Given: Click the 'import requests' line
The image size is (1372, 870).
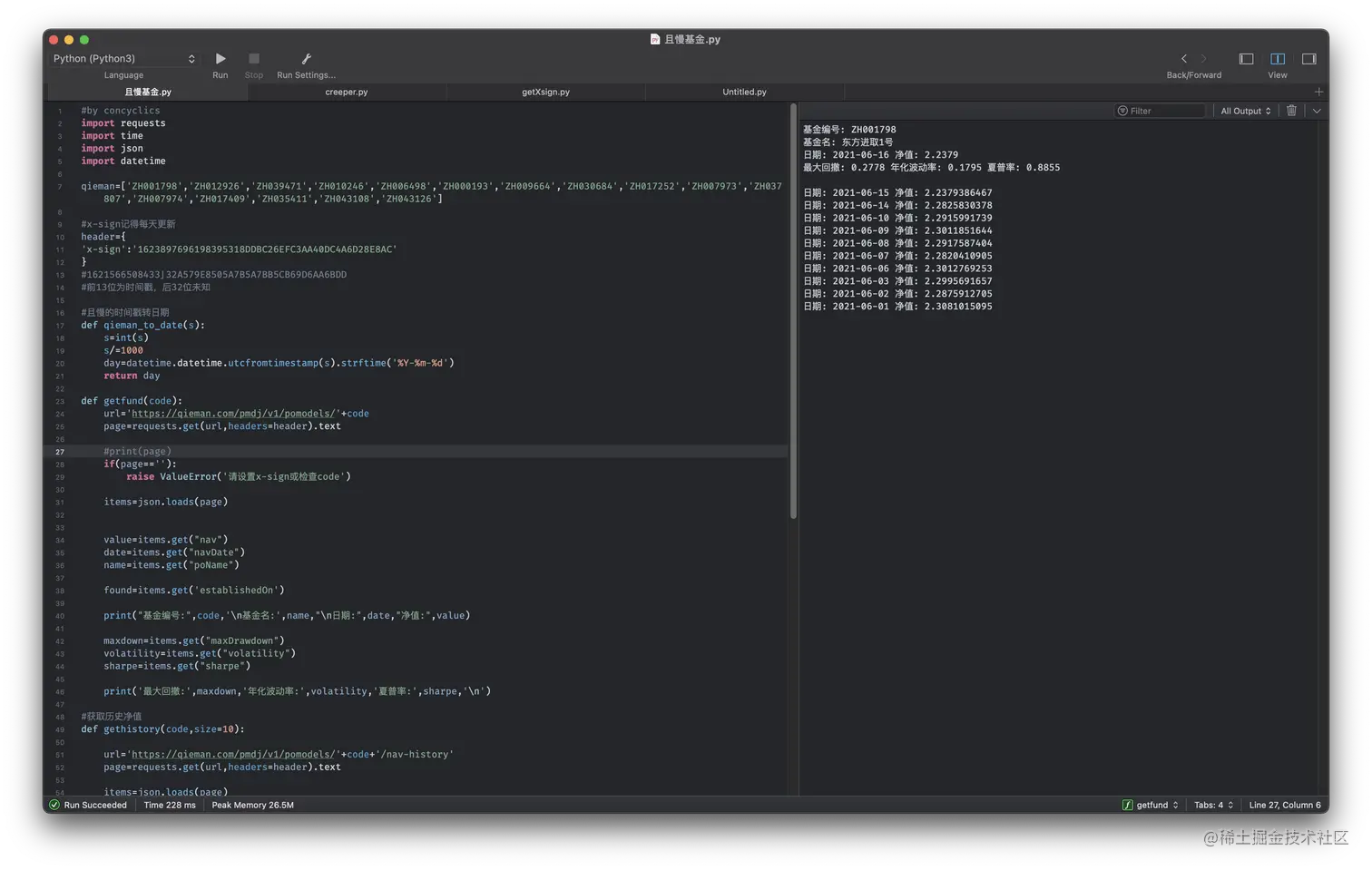Looking at the screenshot, I should [x=123, y=123].
